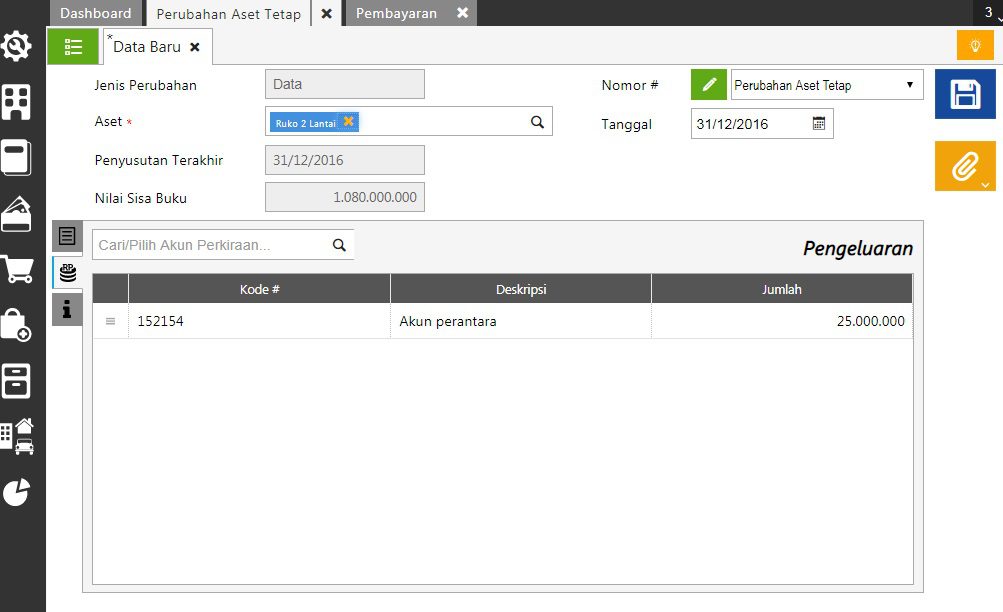The height and width of the screenshot is (612, 1003).
Task: Open the orange paperclip attachment button
Action: point(963,166)
